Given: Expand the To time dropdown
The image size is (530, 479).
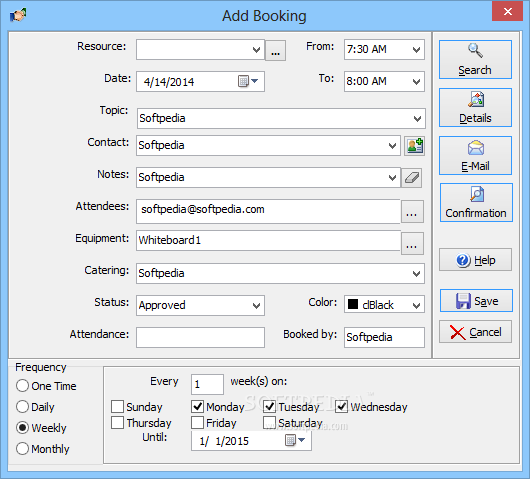Looking at the screenshot, I should coord(416,82).
